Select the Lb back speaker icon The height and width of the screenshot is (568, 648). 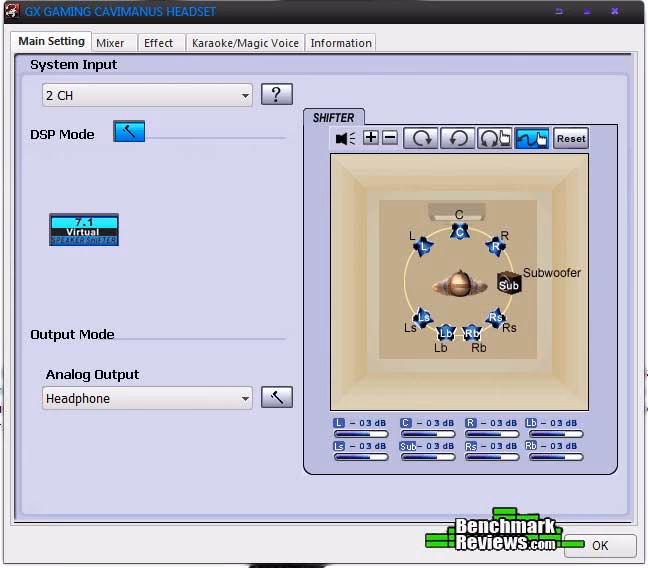[x=446, y=333]
